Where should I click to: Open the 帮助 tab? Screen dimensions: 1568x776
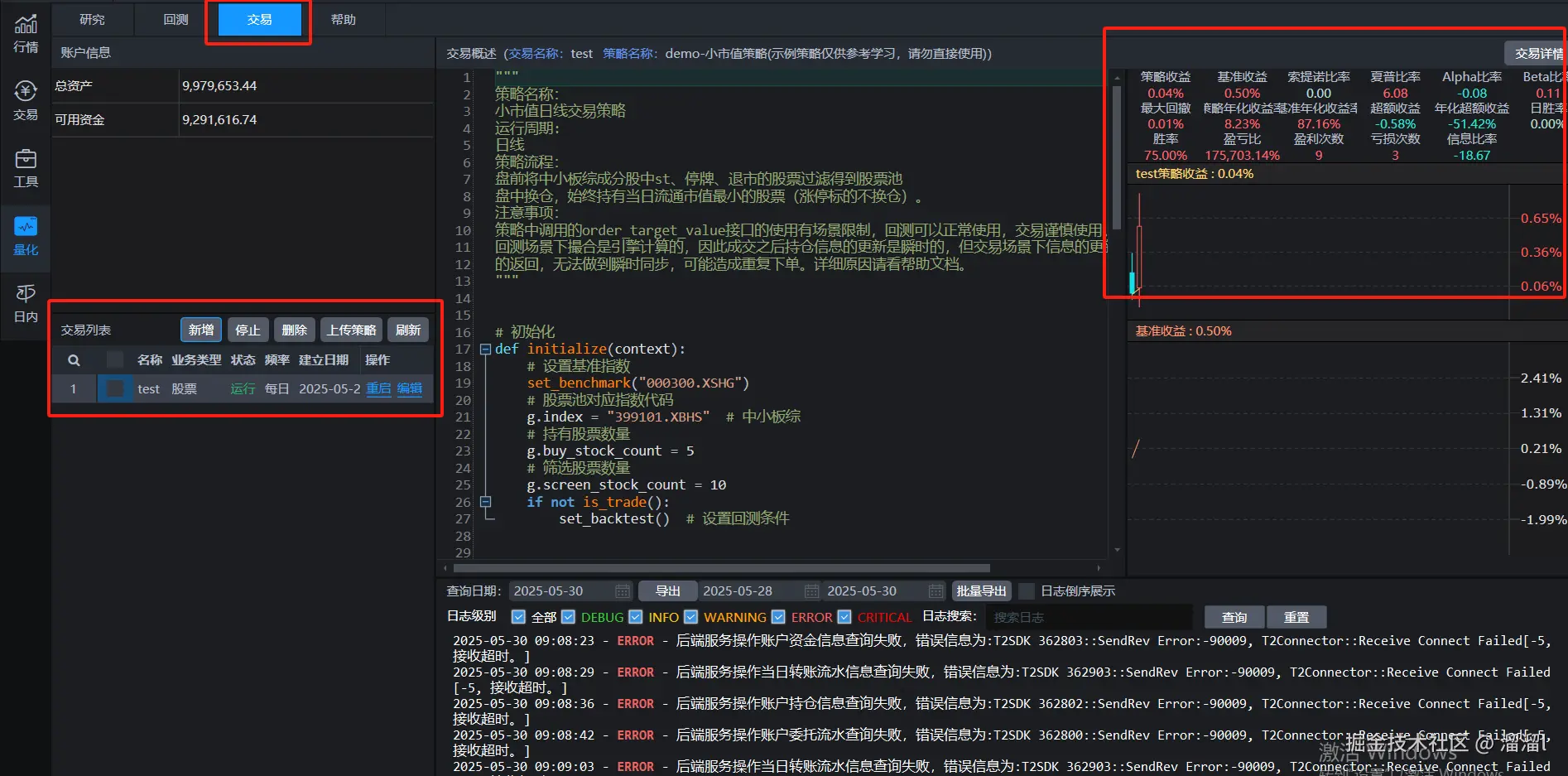pyautogui.click(x=344, y=19)
